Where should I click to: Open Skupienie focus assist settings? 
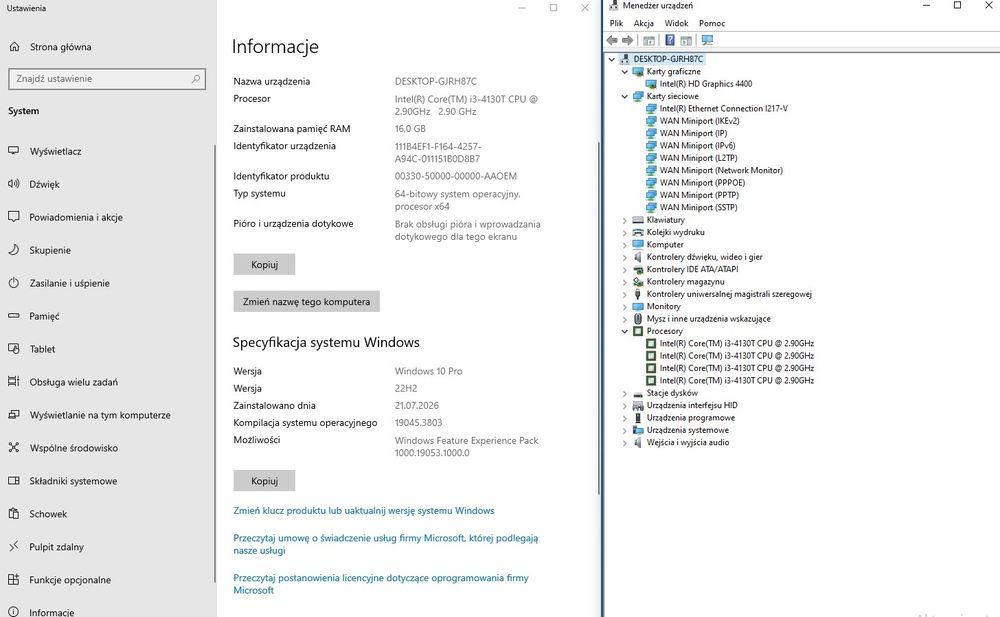50,250
